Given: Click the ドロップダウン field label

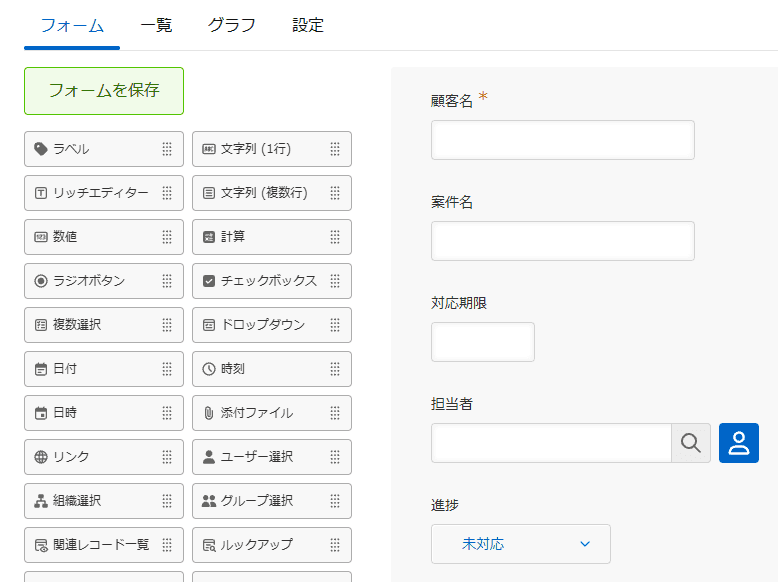Looking at the screenshot, I should click(x=263, y=325).
